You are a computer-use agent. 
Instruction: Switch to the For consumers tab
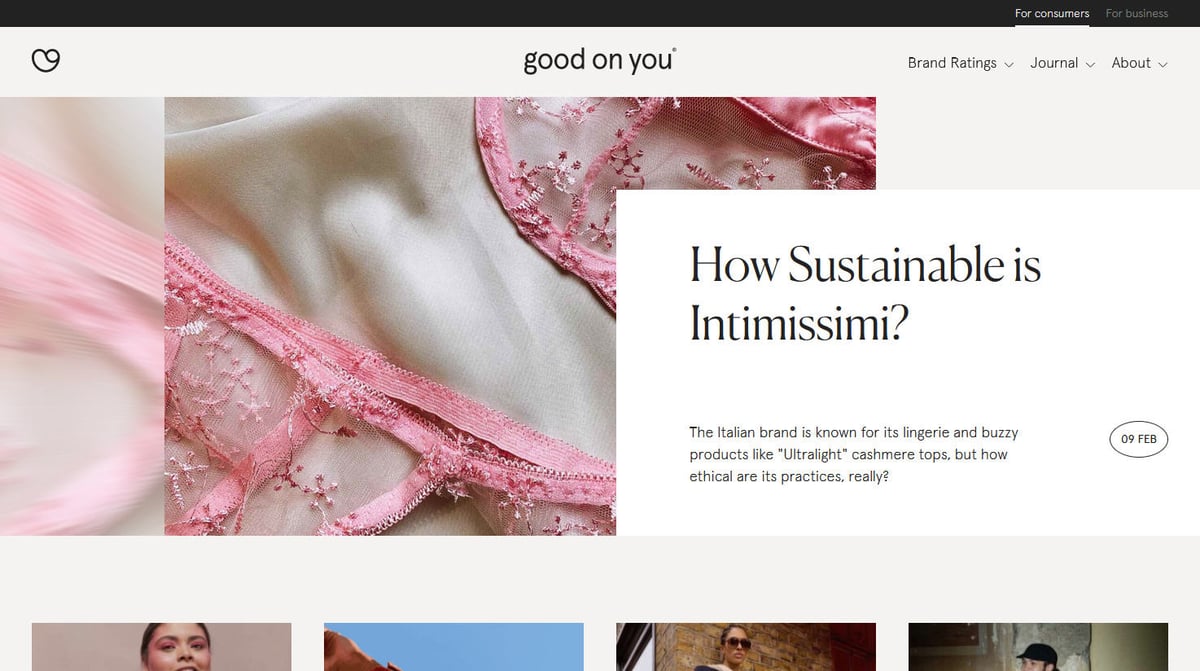click(1052, 13)
